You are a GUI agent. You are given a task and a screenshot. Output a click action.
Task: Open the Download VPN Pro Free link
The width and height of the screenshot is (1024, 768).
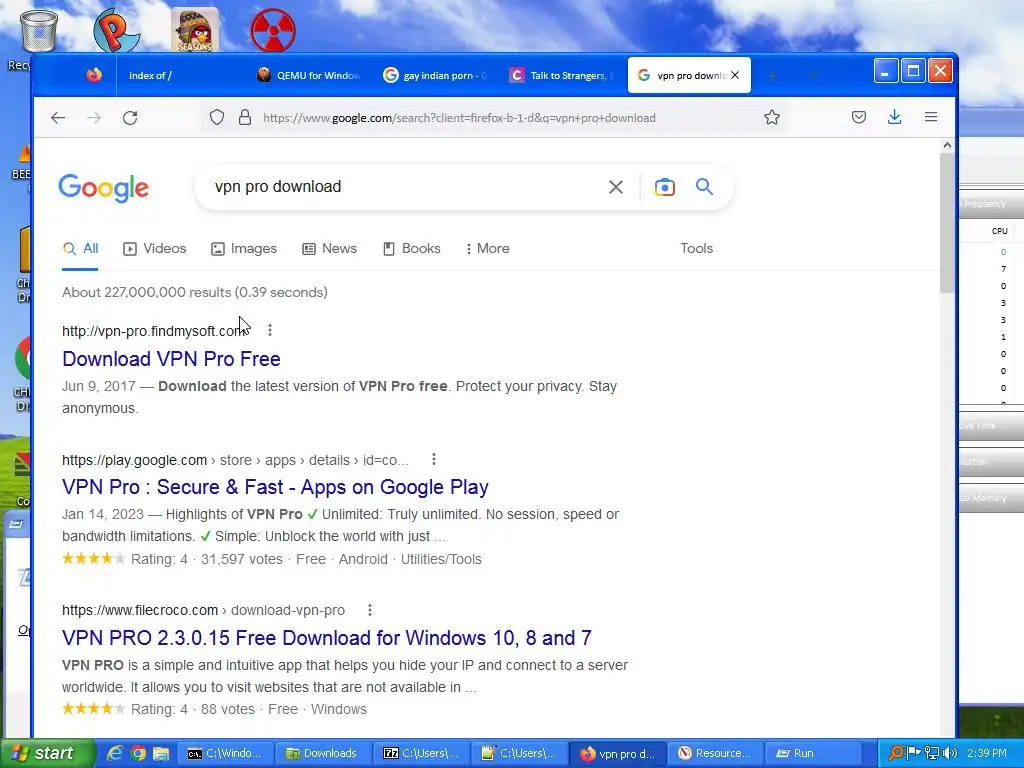pos(171,359)
